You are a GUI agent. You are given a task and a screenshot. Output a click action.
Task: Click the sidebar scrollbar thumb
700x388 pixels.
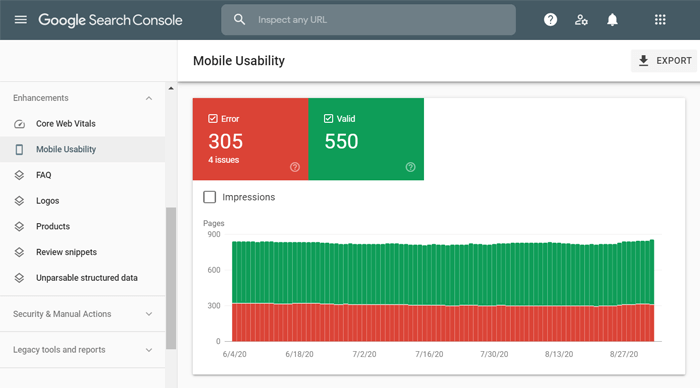tap(171, 278)
